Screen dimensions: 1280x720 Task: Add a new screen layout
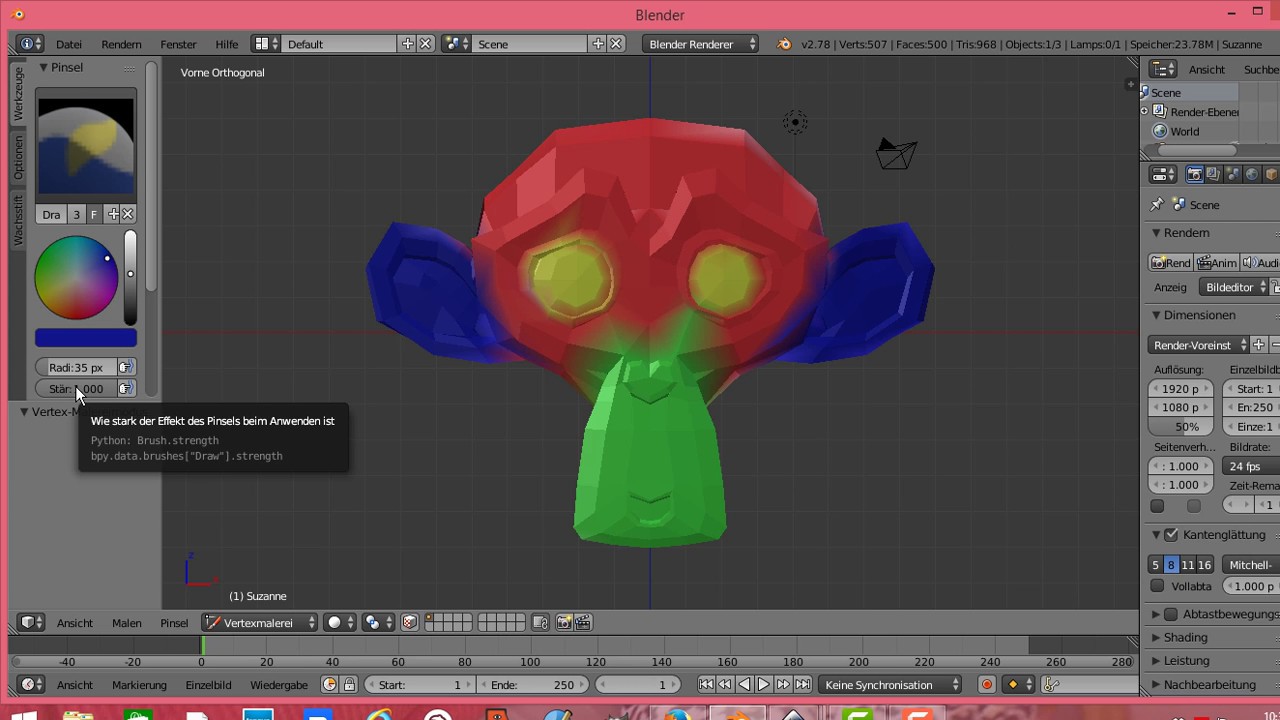coord(408,44)
